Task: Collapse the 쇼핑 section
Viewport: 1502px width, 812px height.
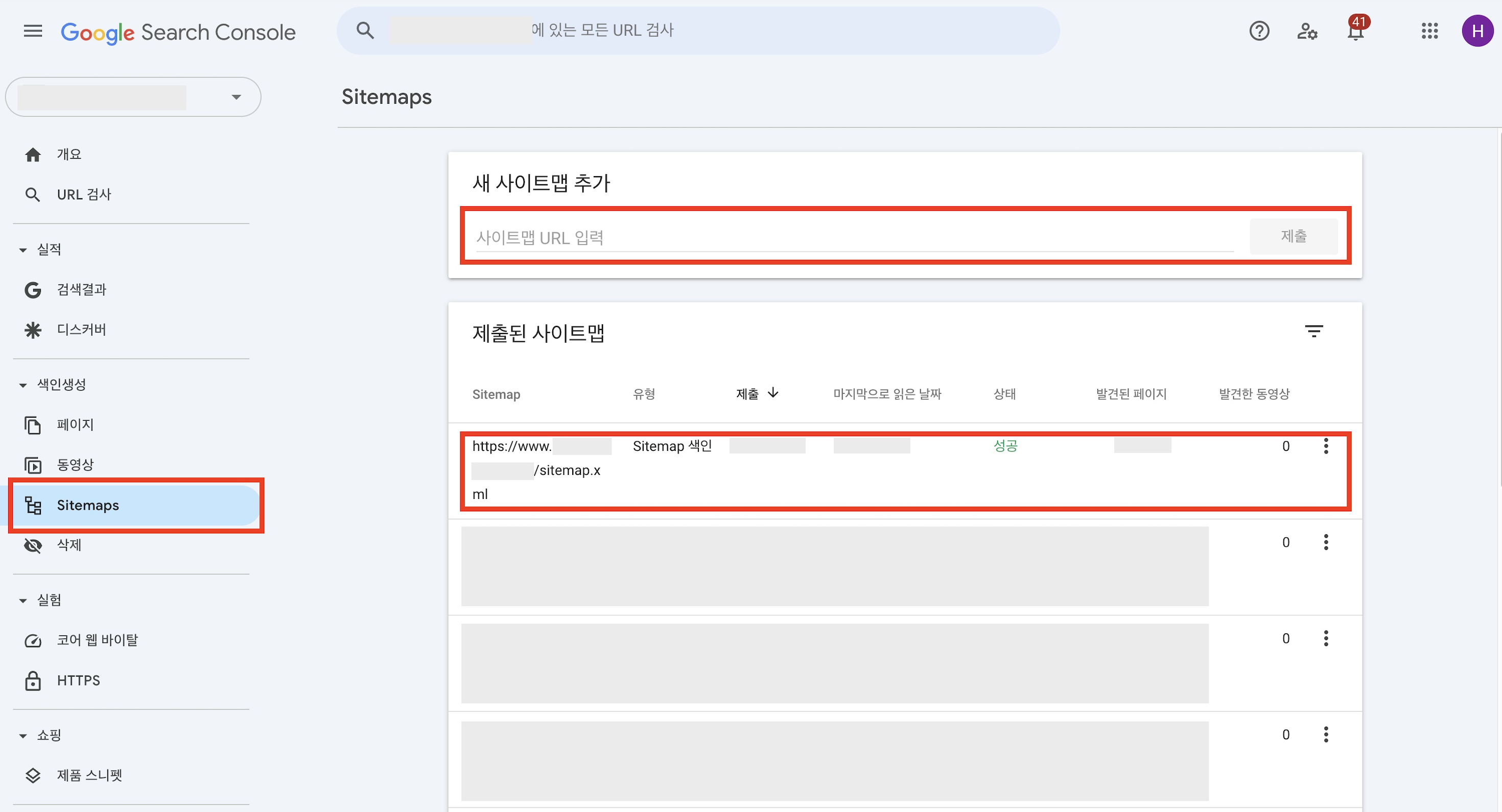Action: coord(41,735)
